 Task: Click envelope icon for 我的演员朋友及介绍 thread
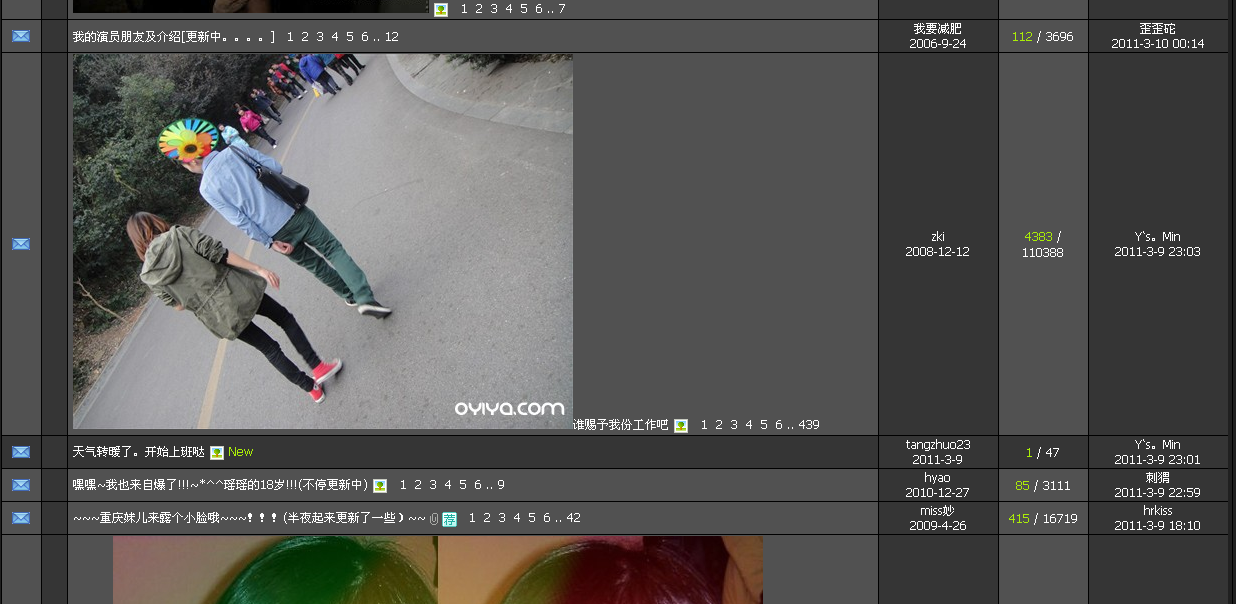pos(20,36)
